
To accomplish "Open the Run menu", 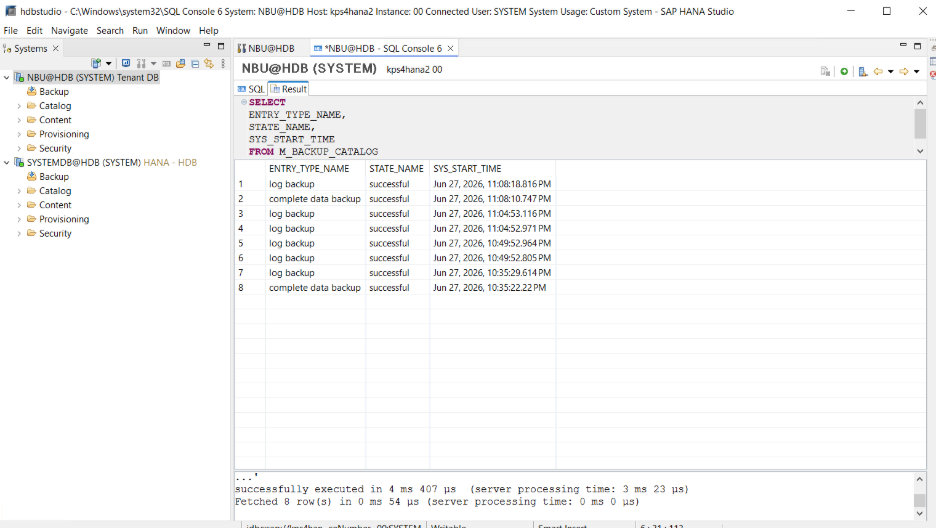I will pos(140,30).
